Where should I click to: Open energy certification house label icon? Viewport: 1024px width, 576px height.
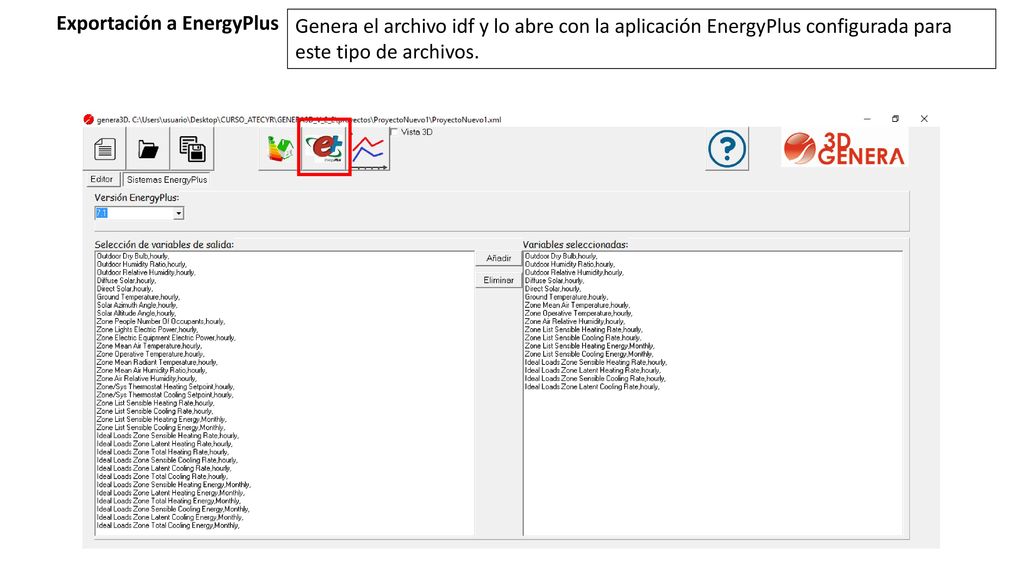280,149
